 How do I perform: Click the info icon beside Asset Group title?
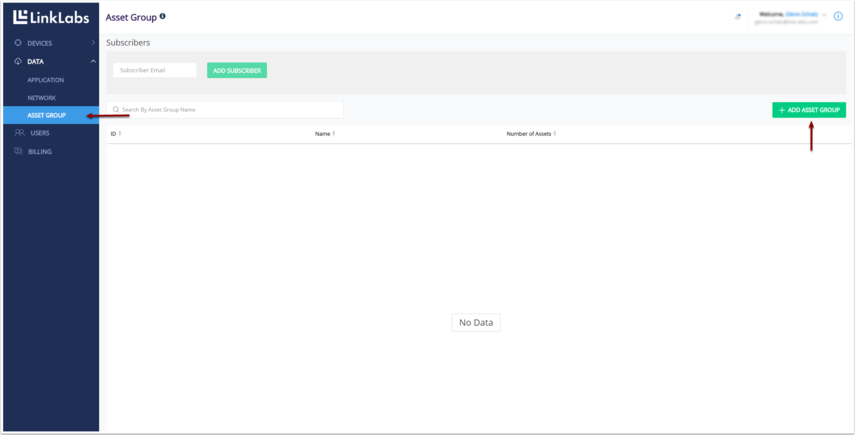[163, 17]
